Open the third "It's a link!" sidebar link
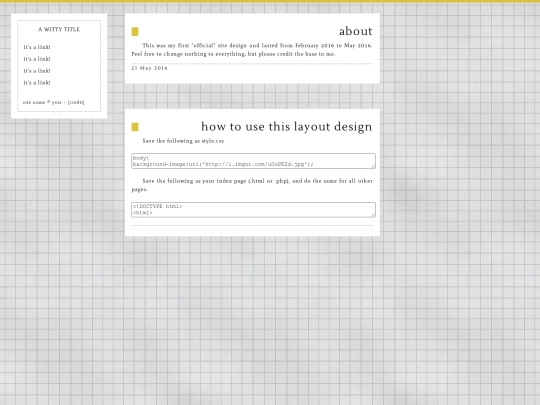540x405 pixels. pos(37,71)
